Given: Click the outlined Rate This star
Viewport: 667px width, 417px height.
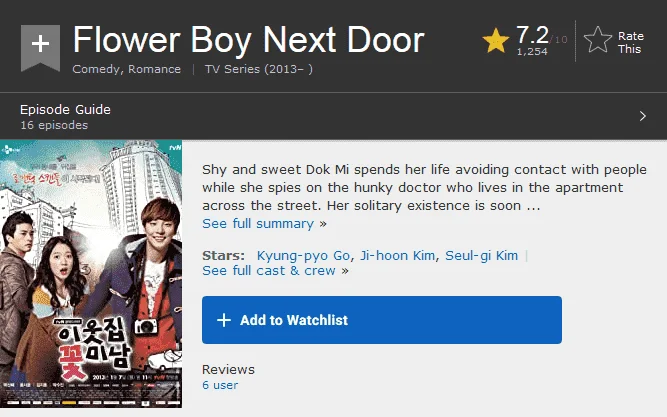Looking at the screenshot, I should (598, 40).
